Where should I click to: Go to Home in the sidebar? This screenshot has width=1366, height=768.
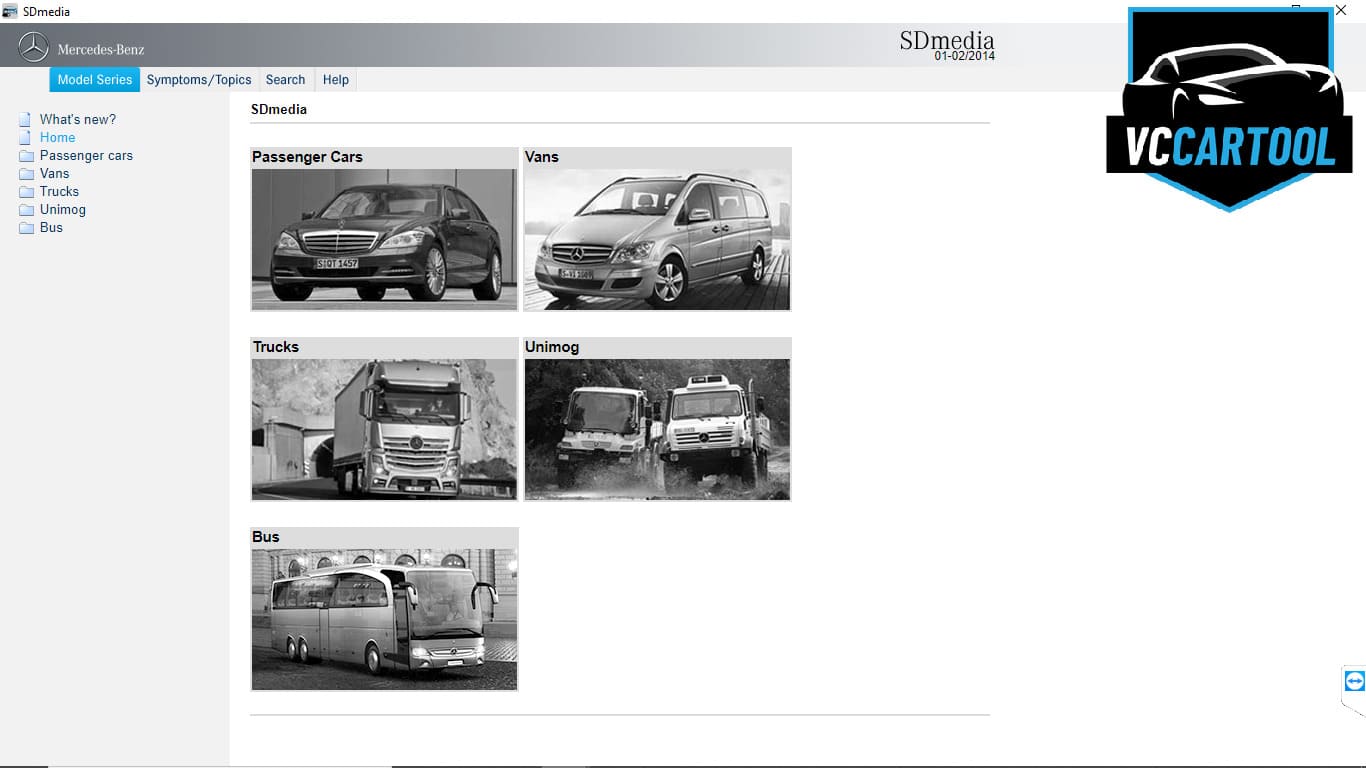58,138
